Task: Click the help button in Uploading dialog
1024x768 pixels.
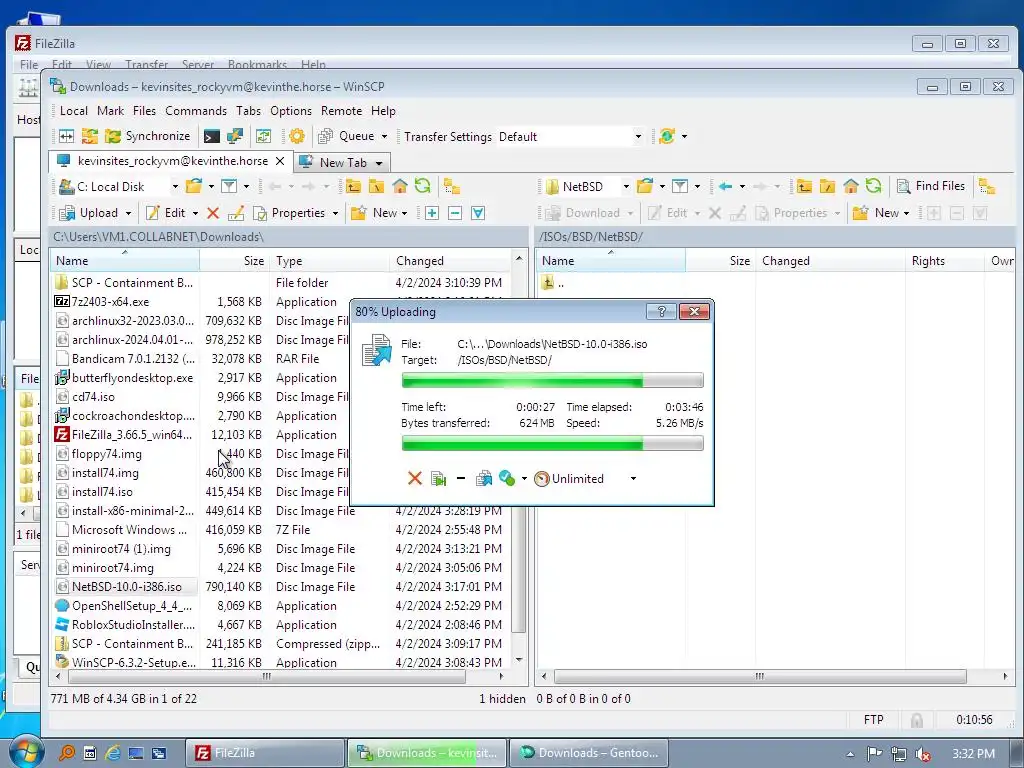Action: [661, 312]
